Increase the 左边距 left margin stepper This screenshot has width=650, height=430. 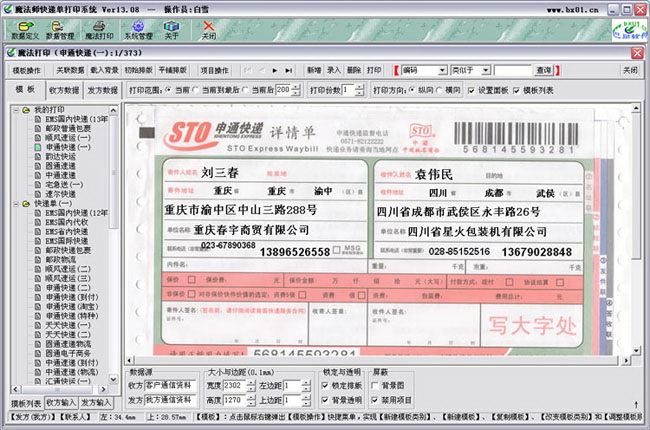coord(306,383)
